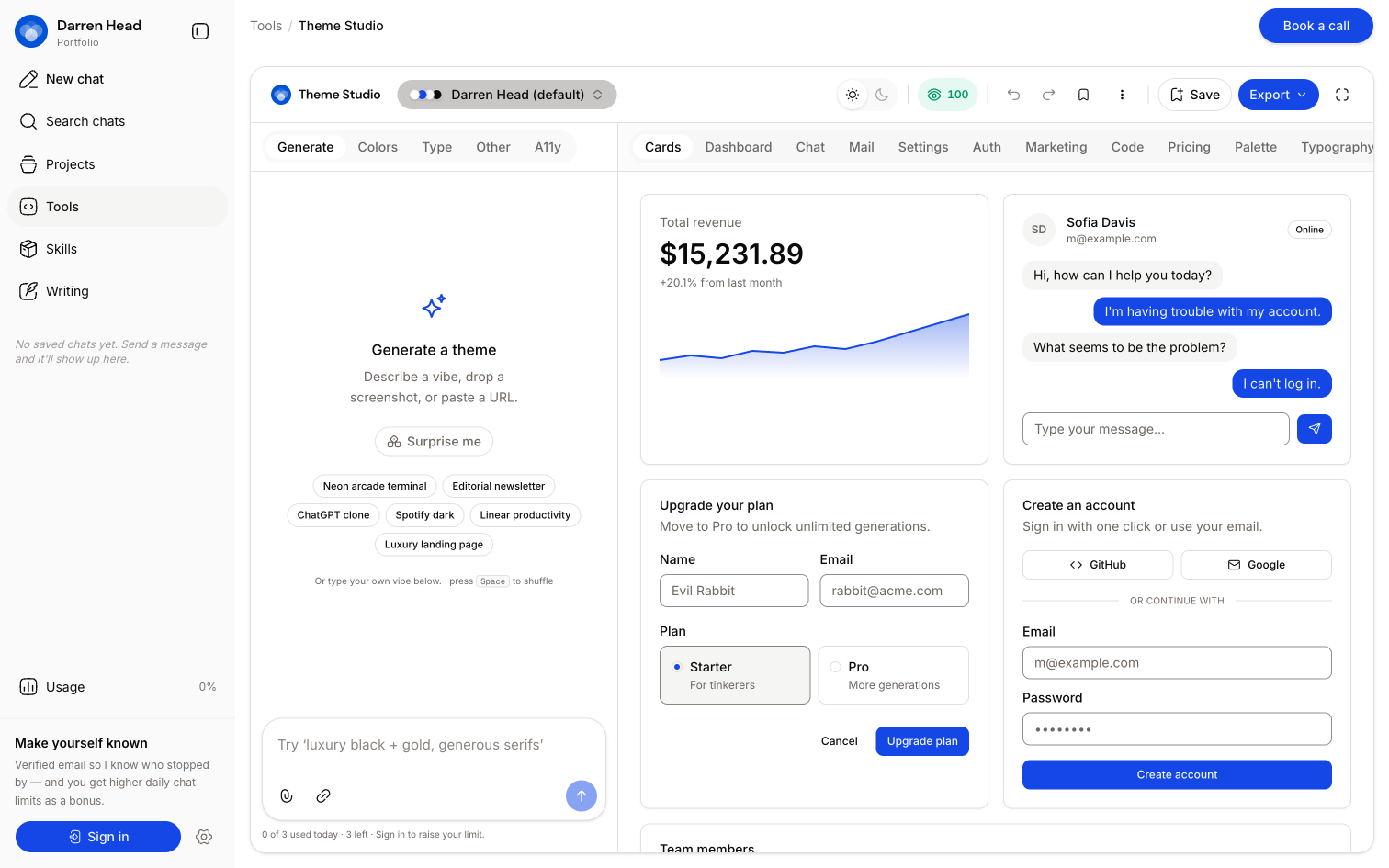Open settings gear next to Sign in
The height and width of the screenshot is (868, 1389).
(204, 837)
